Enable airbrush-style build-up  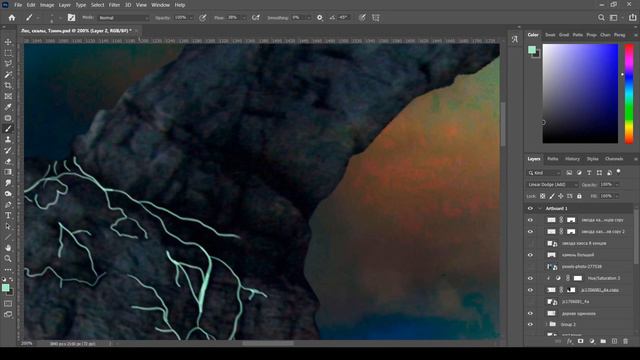[x=256, y=18]
